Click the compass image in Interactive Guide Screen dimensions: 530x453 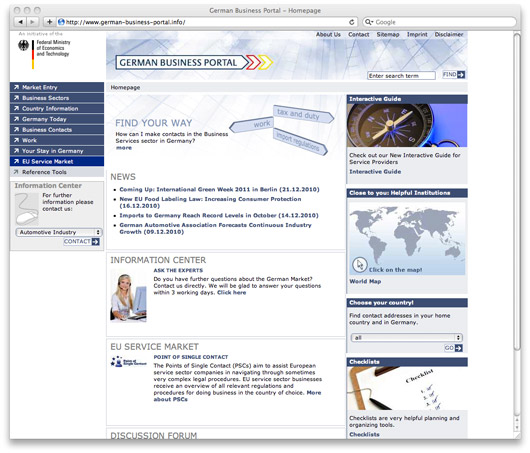click(x=407, y=125)
